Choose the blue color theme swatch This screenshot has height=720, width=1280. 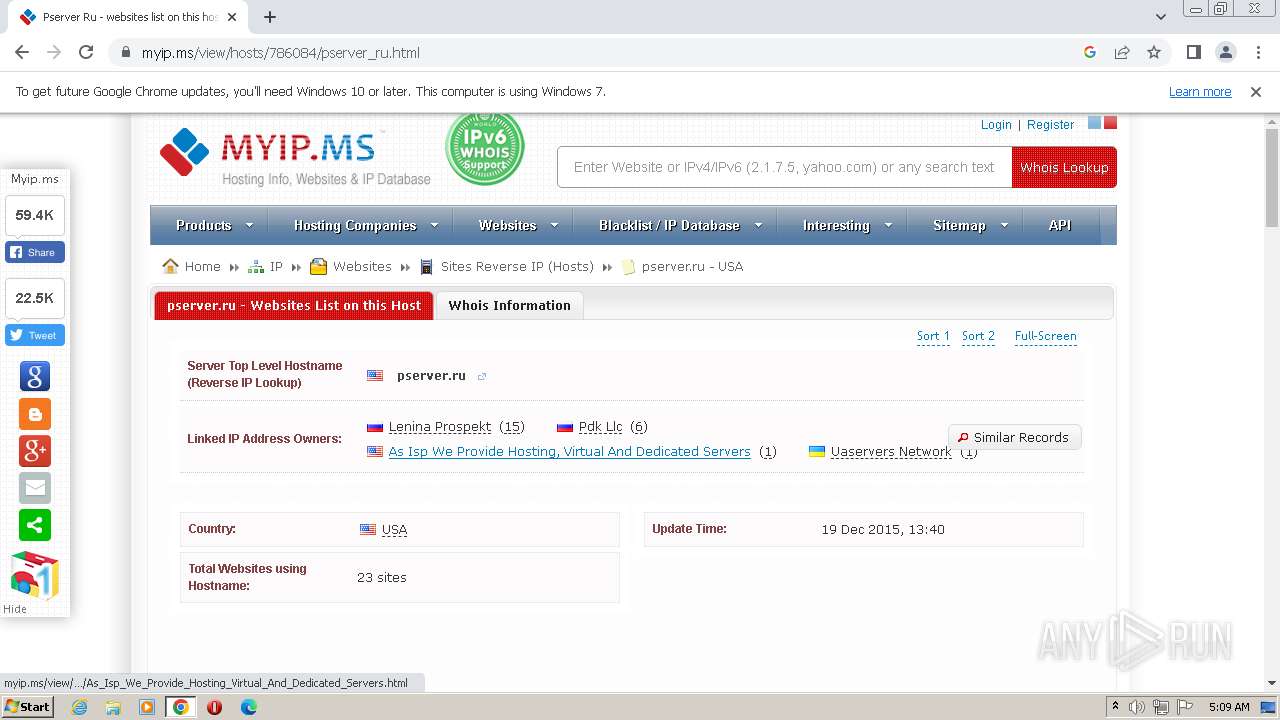coord(1094,123)
